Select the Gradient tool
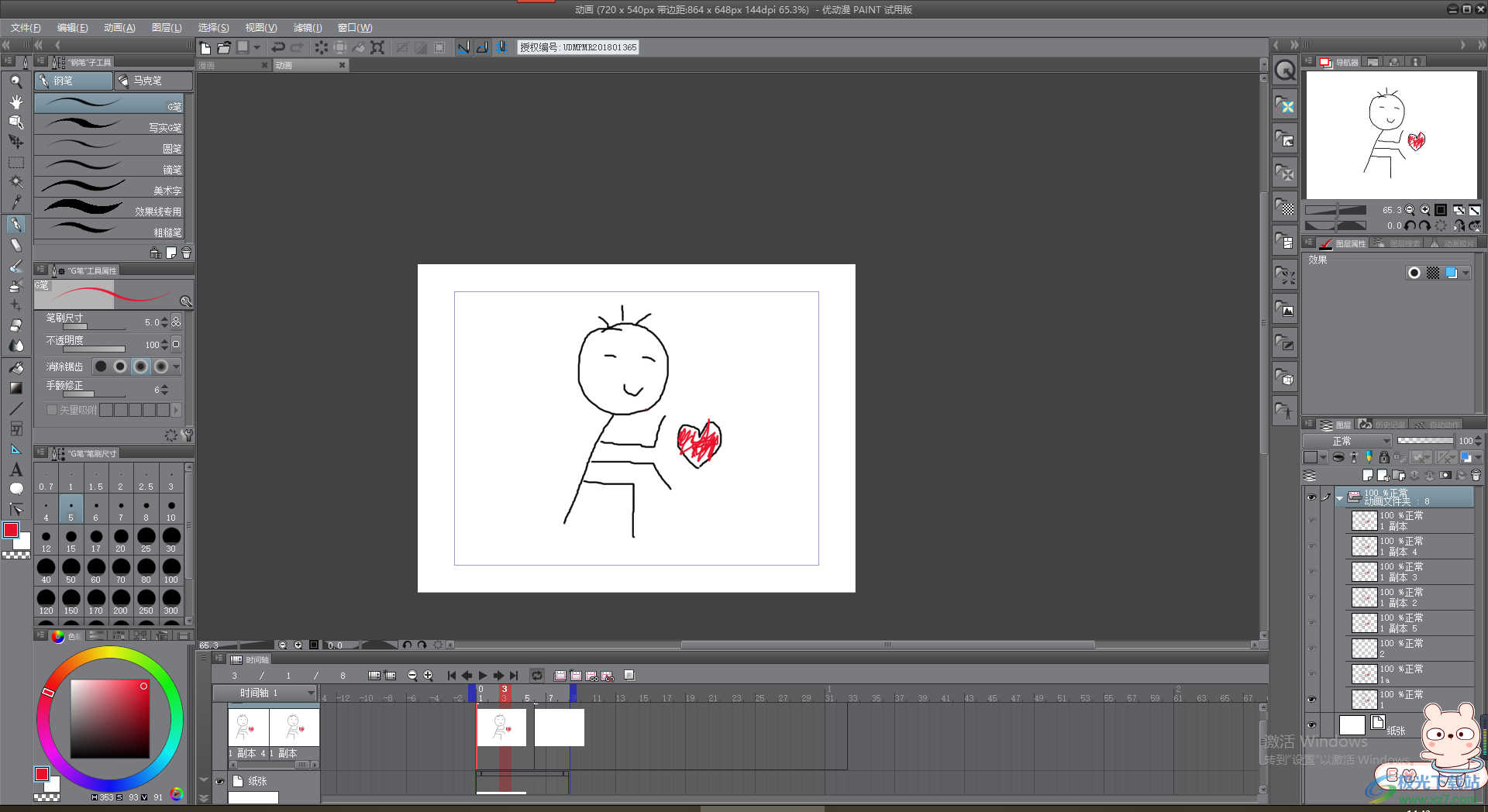The height and width of the screenshot is (812, 1488). [15, 388]
